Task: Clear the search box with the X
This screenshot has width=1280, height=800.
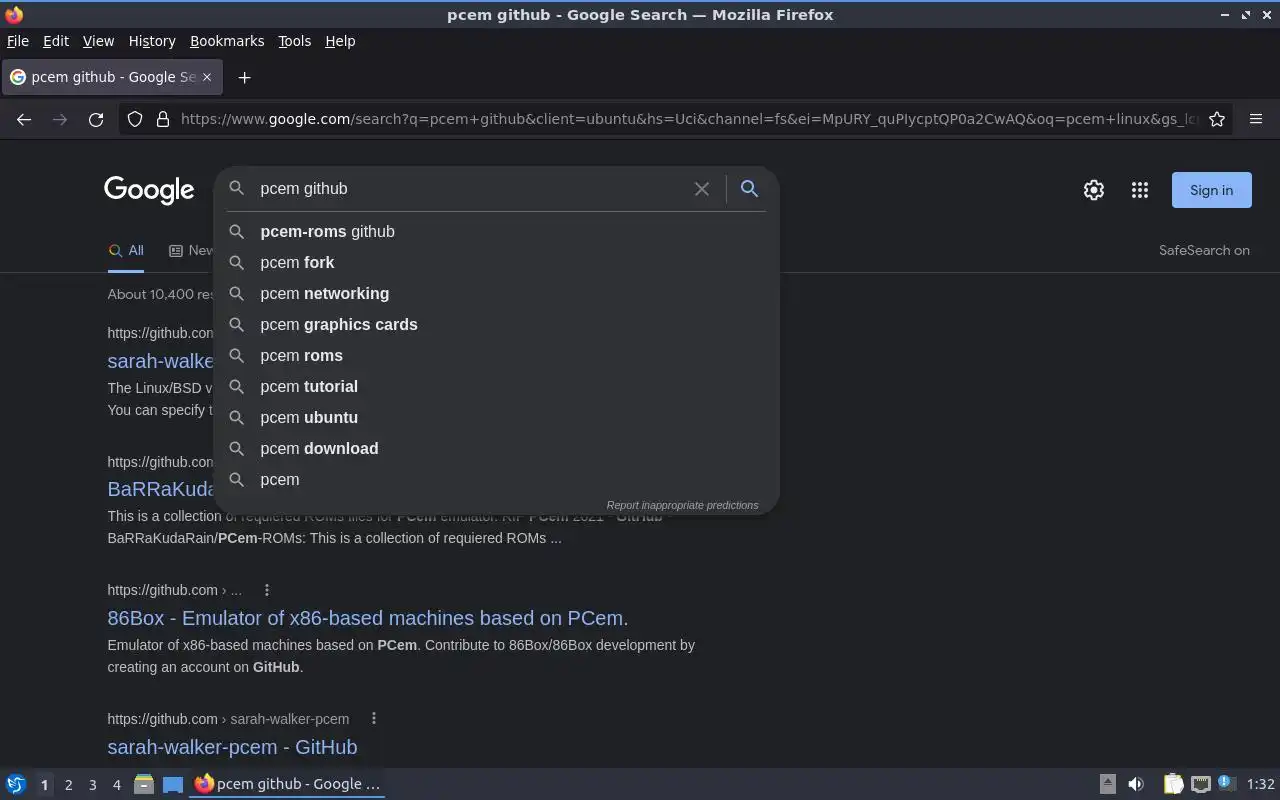Action: click(702, 189)
